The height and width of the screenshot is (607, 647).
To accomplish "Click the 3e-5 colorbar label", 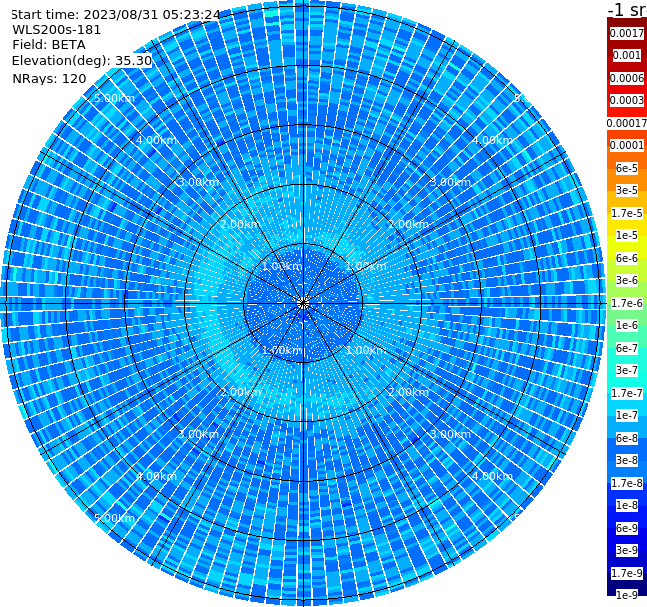I will 627,190.
